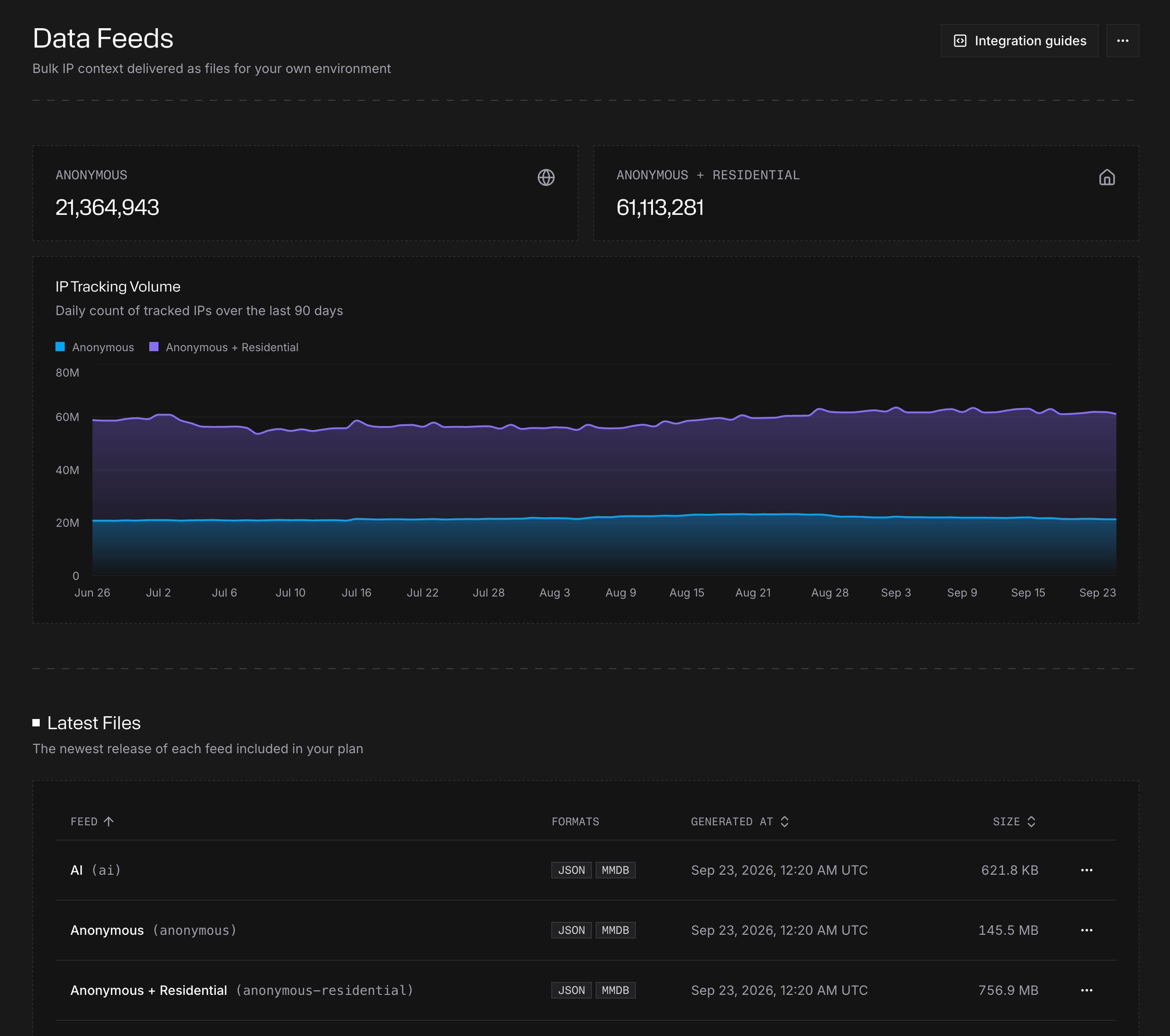Click the Generated At sort chevrons icon
This screenshot has height=1036, width=1170.
point(784,821)
